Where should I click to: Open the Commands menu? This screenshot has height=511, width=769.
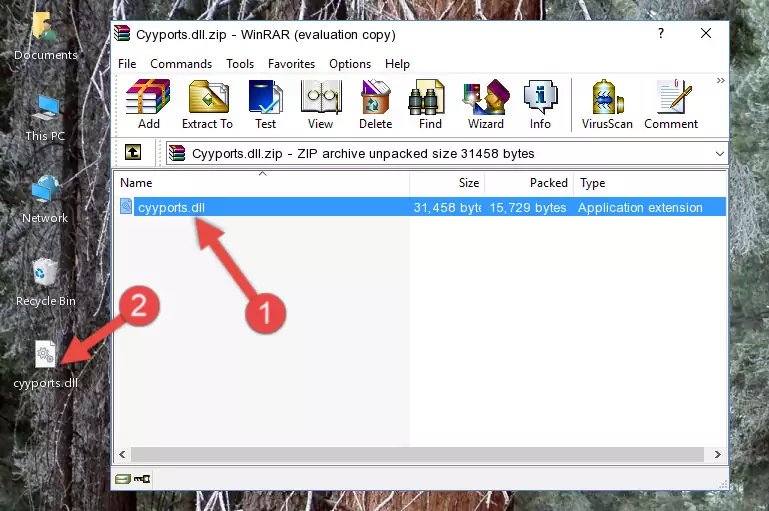181,64
